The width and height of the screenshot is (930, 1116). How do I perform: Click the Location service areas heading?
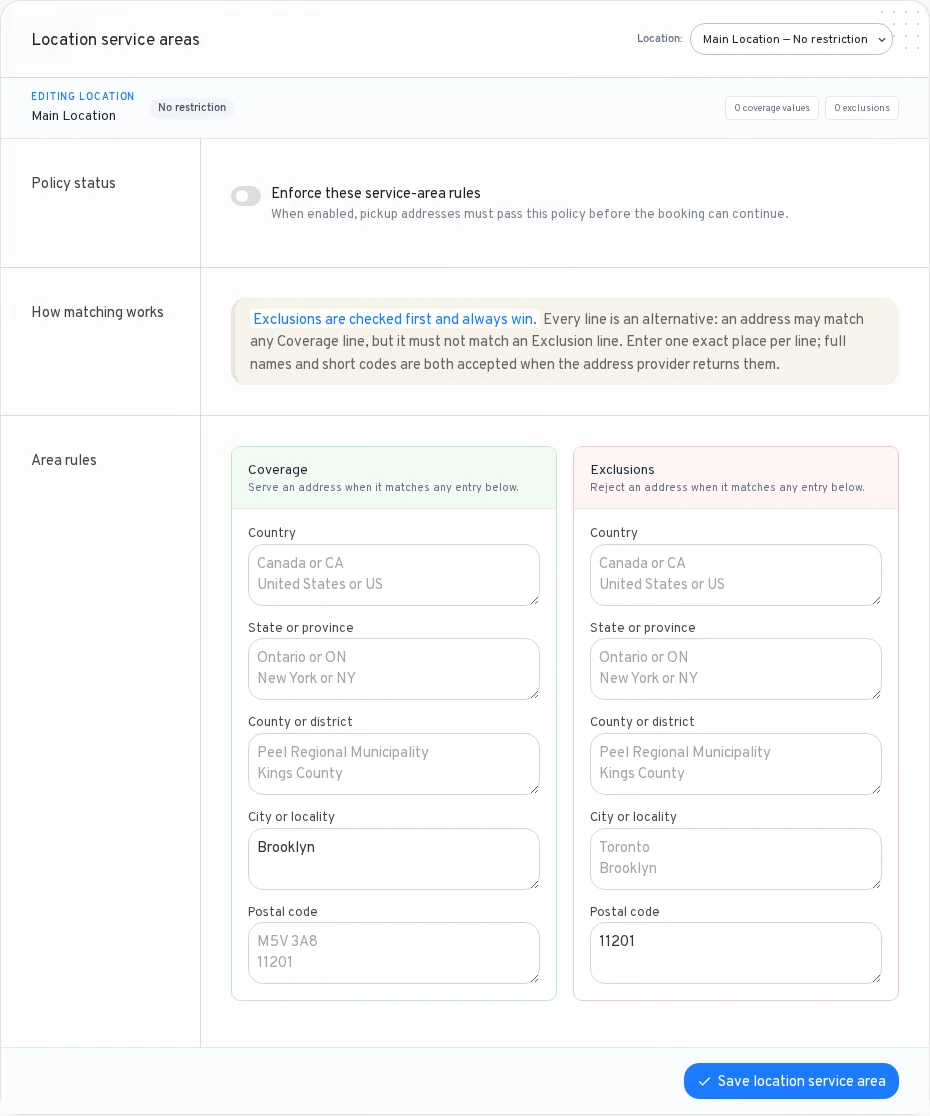[x=115, y=39]
